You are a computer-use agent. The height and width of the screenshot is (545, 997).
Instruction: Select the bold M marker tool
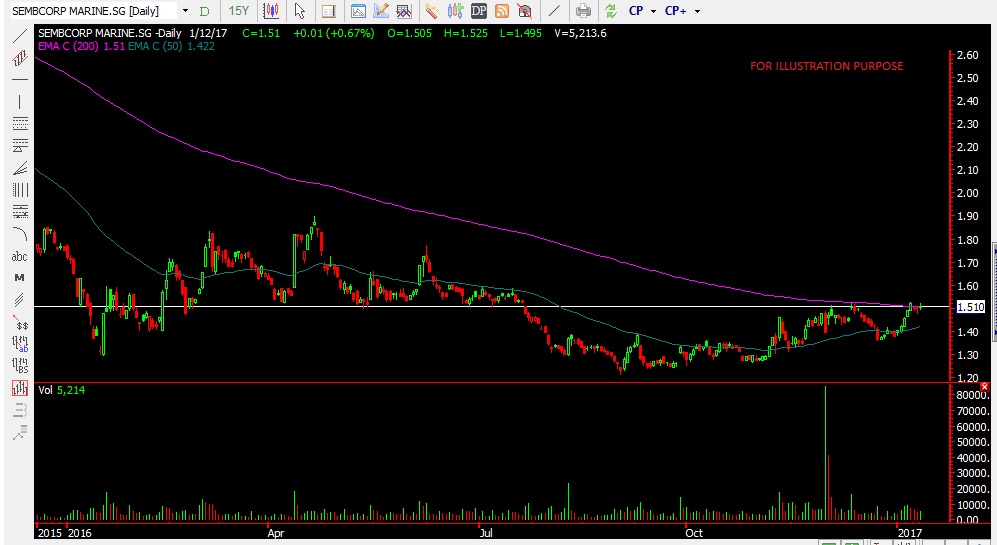click(20, 277)
